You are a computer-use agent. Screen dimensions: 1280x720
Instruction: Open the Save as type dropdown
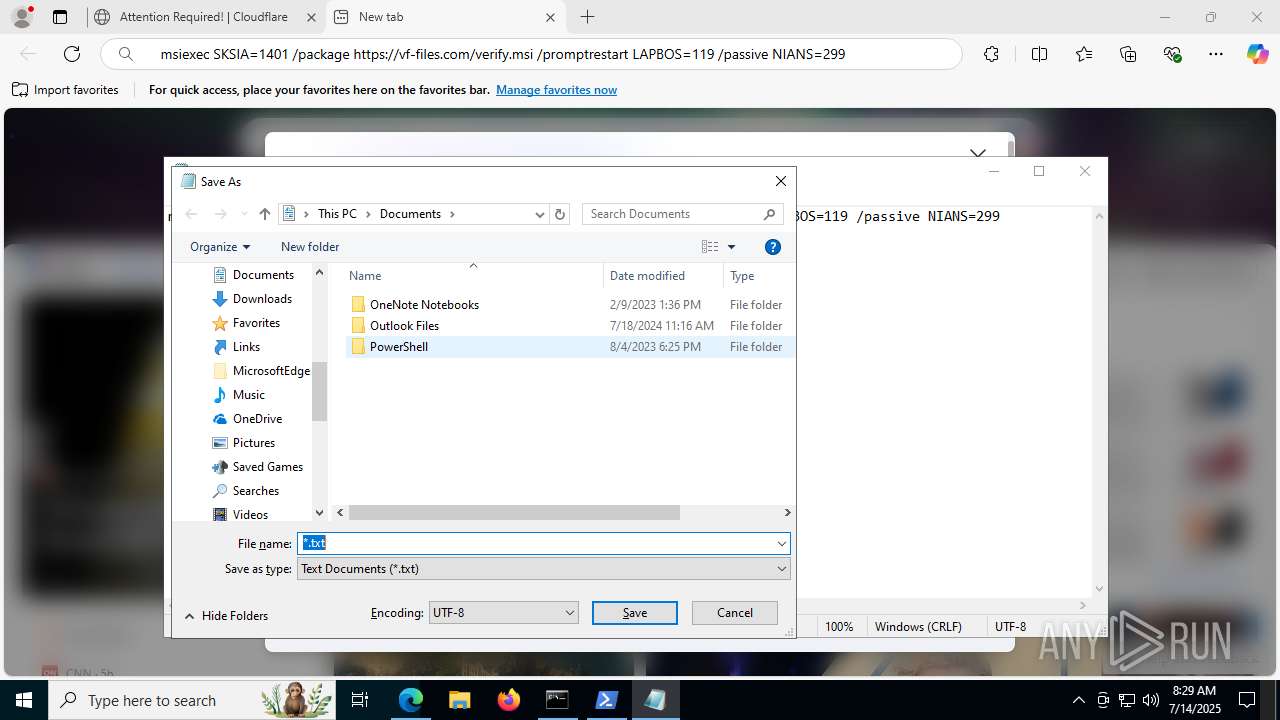point(781,568)
